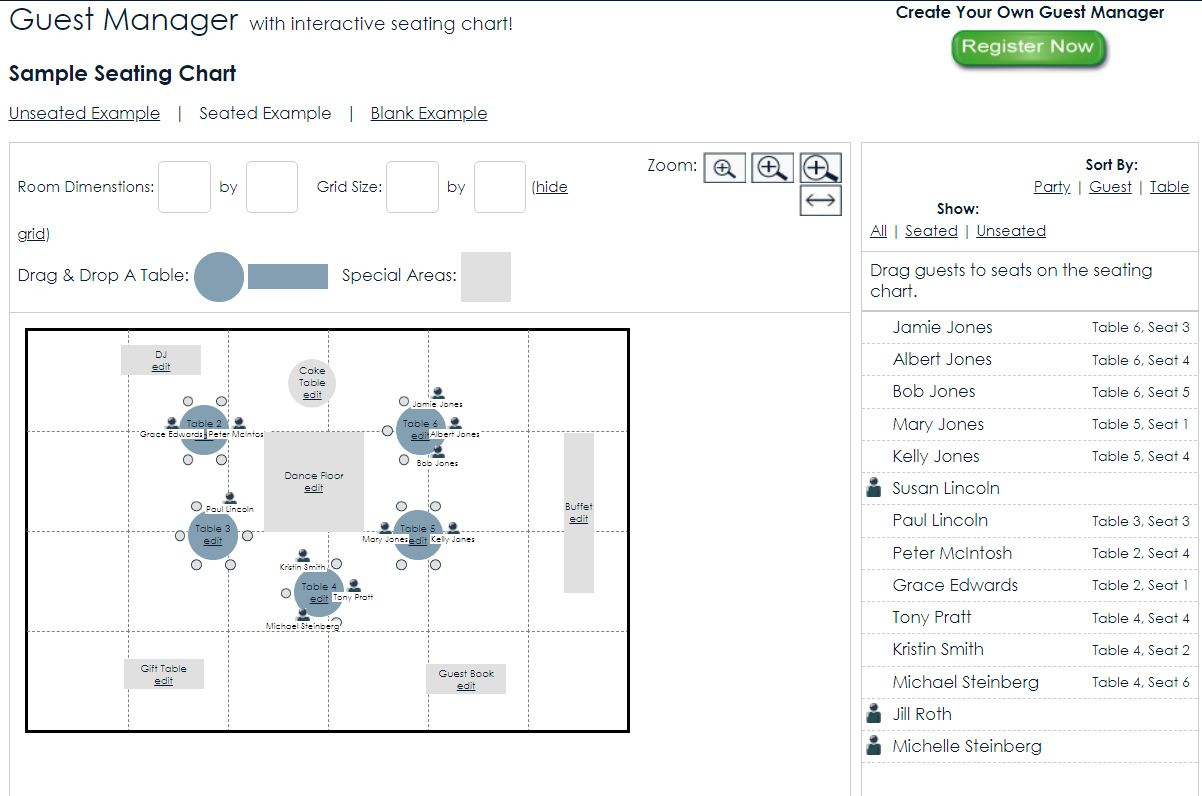Open the Blank Example tab link
The width and height of the screenshot is (1202, 796).
(429, 113)
